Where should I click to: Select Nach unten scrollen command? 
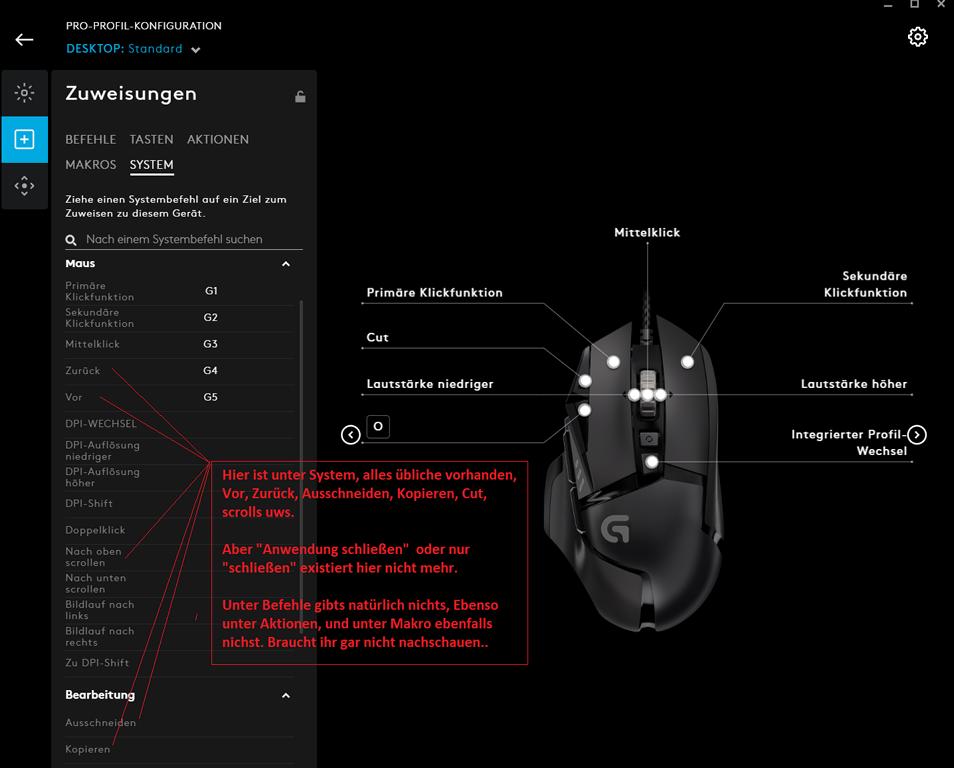[96, 584]
